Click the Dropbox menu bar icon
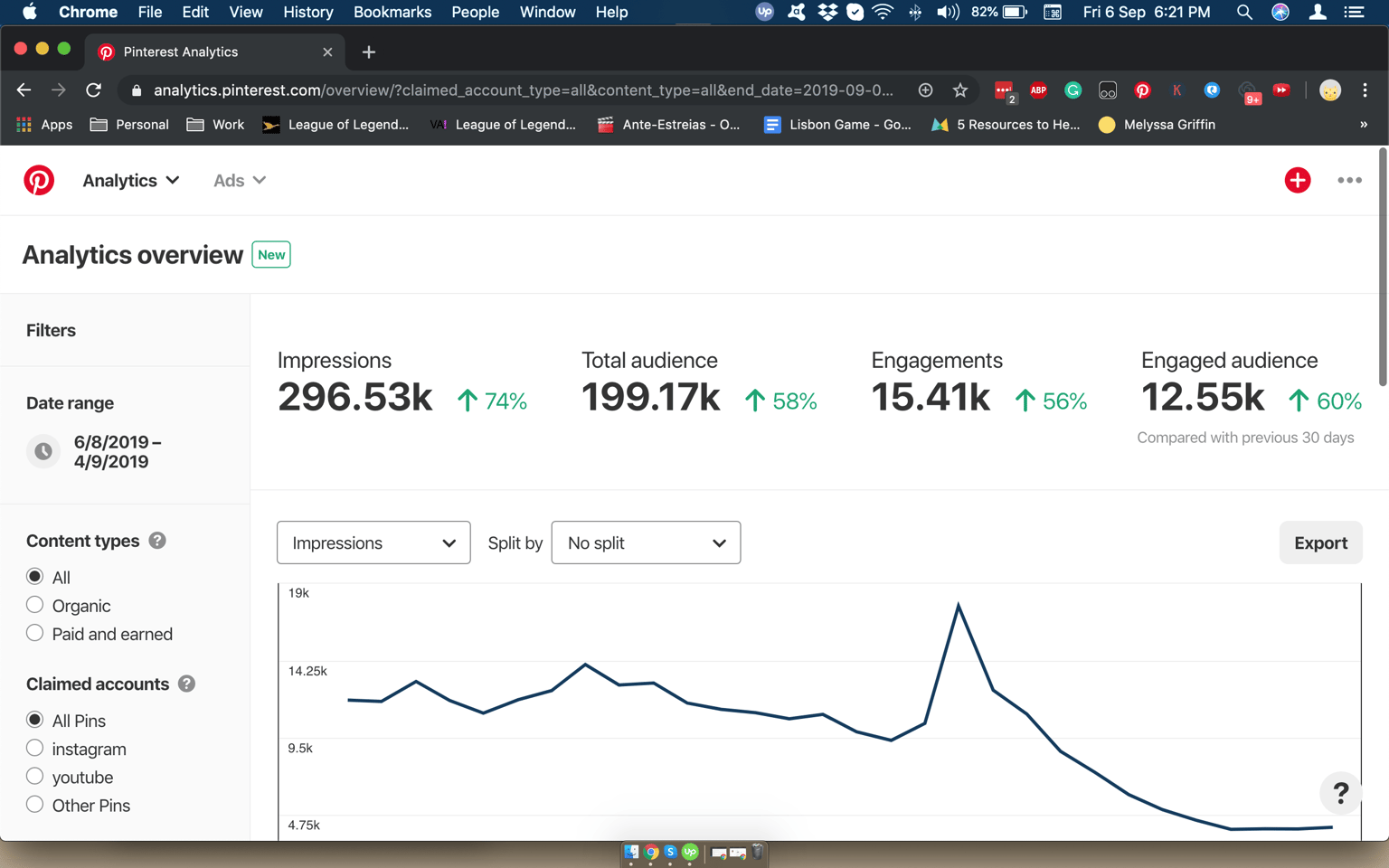Viewport: 1389px width, 868px height. [827, 12]
